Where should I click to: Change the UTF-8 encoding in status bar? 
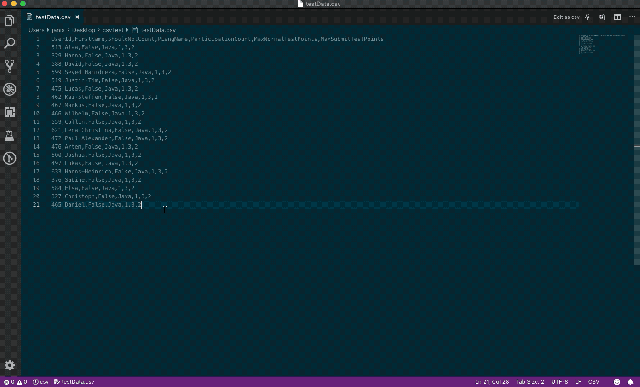[x=560, y=382]
